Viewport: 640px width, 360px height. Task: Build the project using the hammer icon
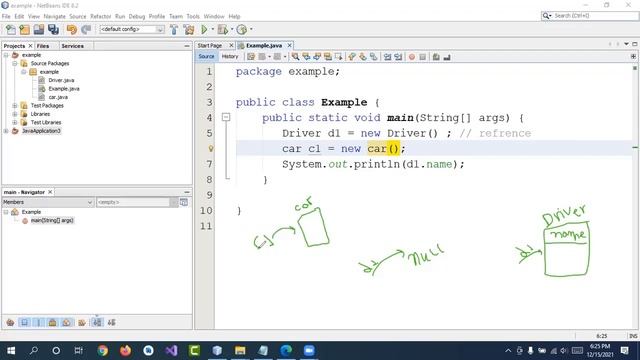[x=174, y=29]
